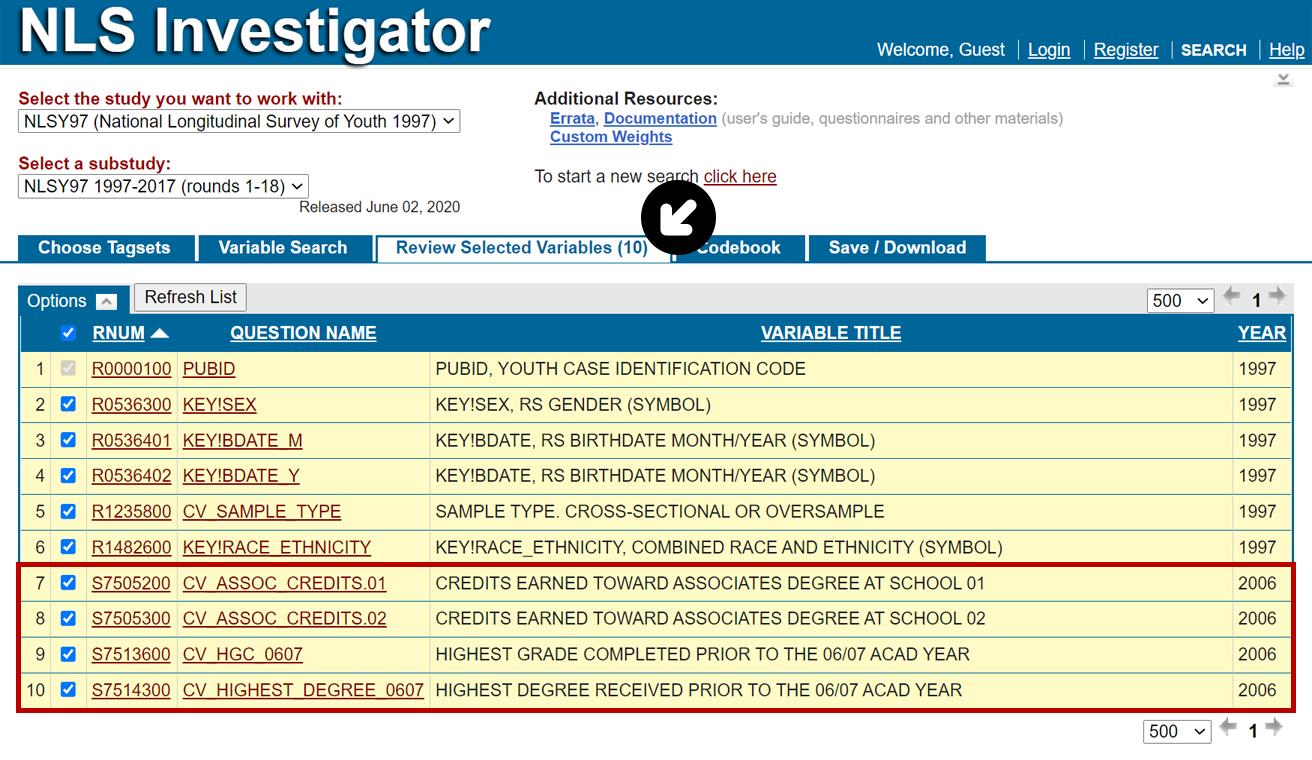This screenshot has width=1312, height=760.
Task: Click the Refresh List button
Action: 190,297
